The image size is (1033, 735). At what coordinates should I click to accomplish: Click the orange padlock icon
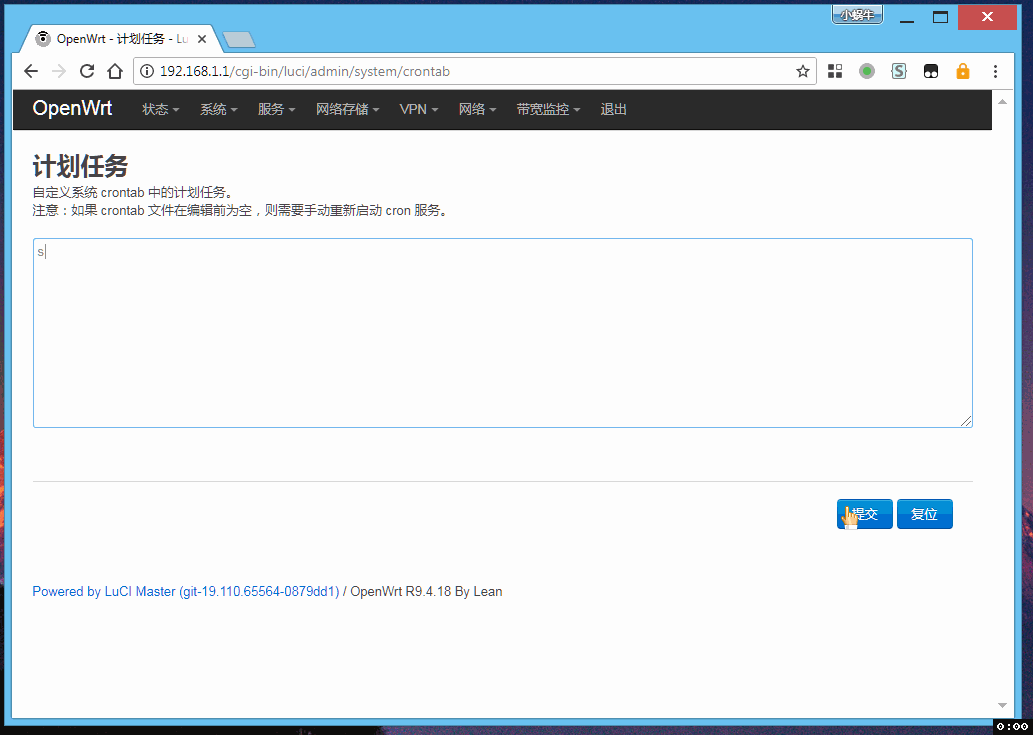coord(962,71)
